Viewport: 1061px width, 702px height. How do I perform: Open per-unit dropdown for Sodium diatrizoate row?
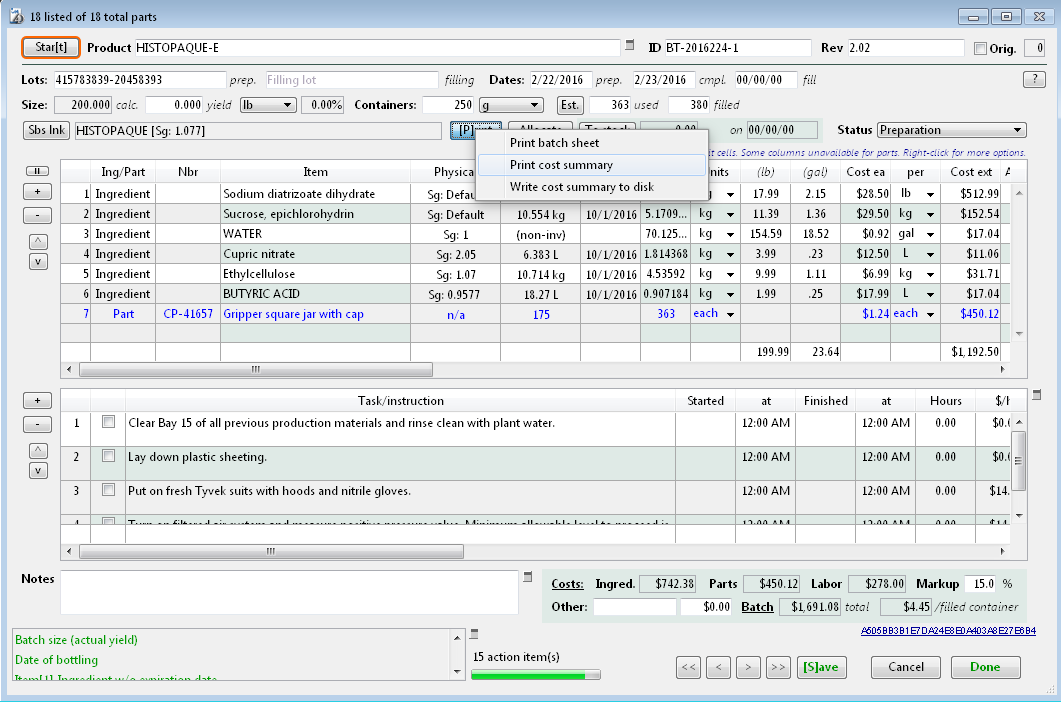coord(930,194)
